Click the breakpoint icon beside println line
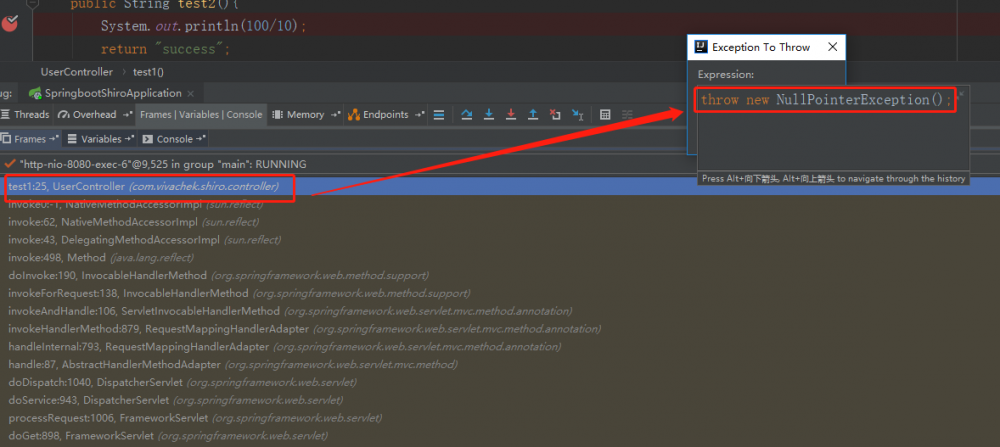The image size is (1000, 447). (10, 24)
